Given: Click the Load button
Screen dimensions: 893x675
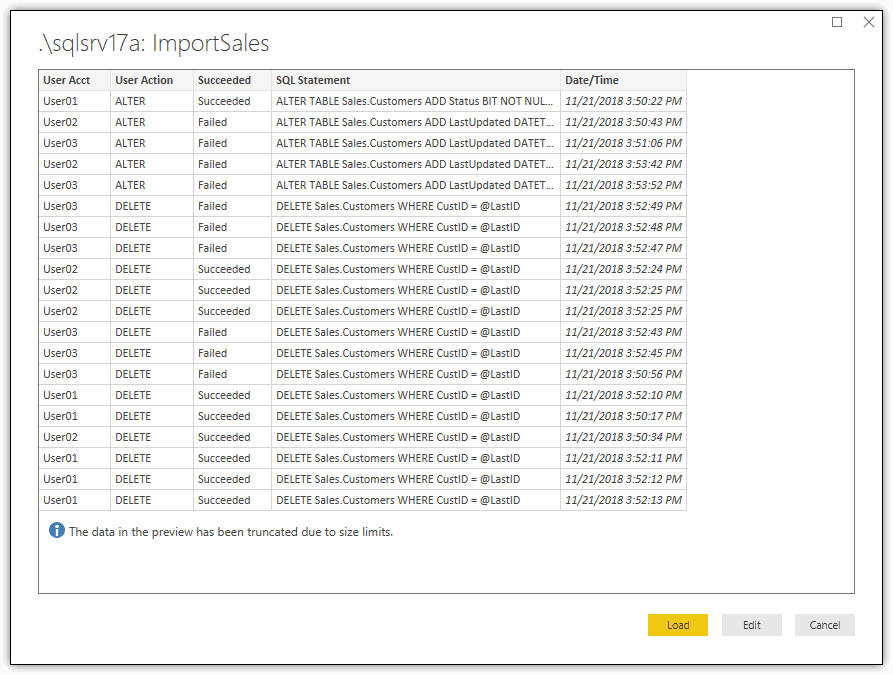Looking at the screenshot, I should point(678,625).
